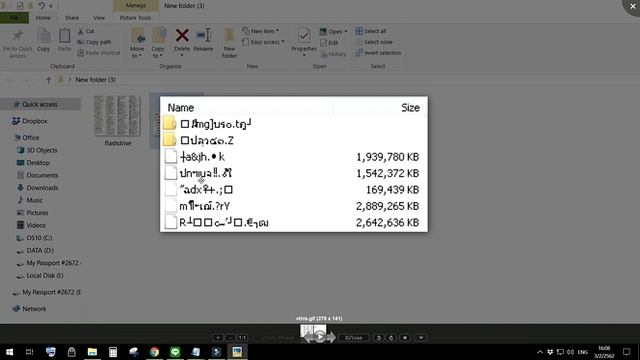Switch to the View ribbon tab
Image resolution: width=640 pixels, height=360 pixels.
(x=99, y=18)
